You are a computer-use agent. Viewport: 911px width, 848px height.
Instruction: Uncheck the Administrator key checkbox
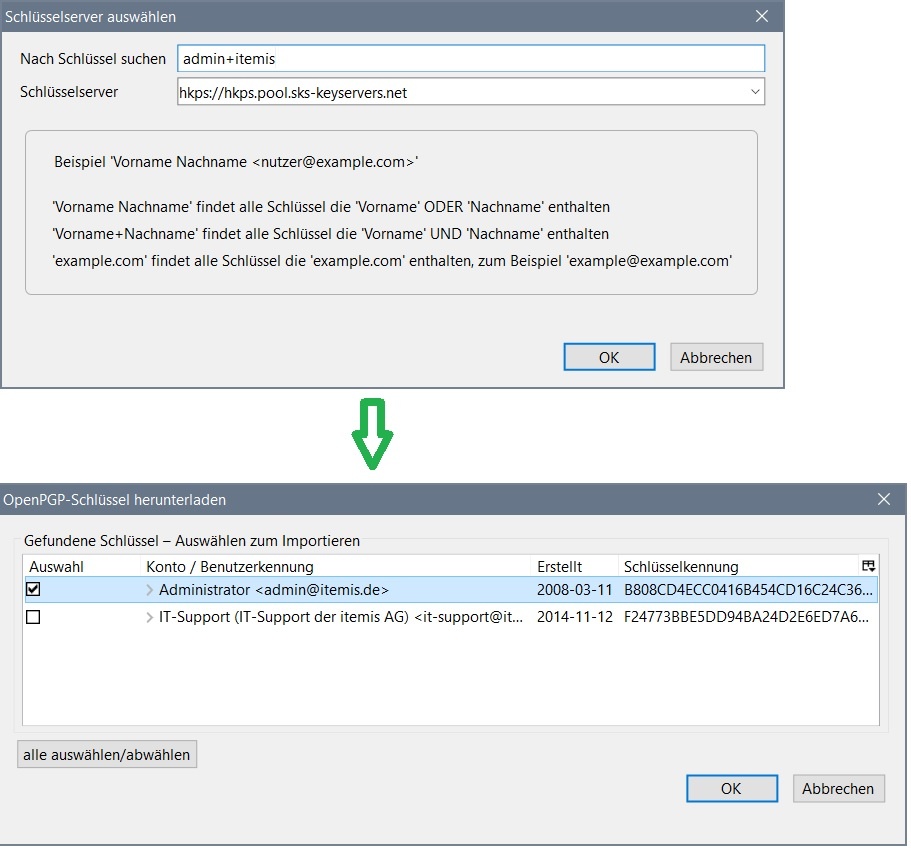(x=33, y=590)
